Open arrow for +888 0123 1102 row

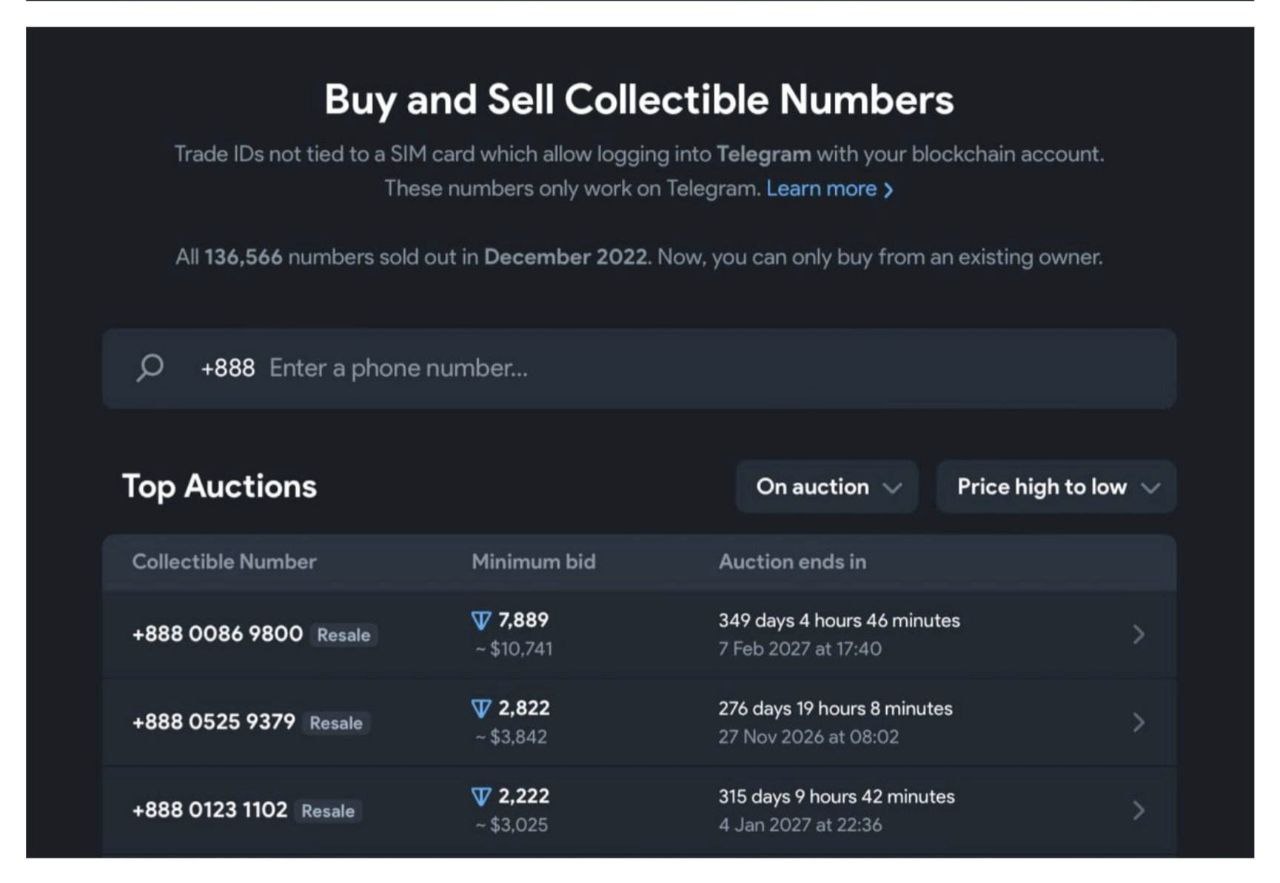tap(1138, 811)
